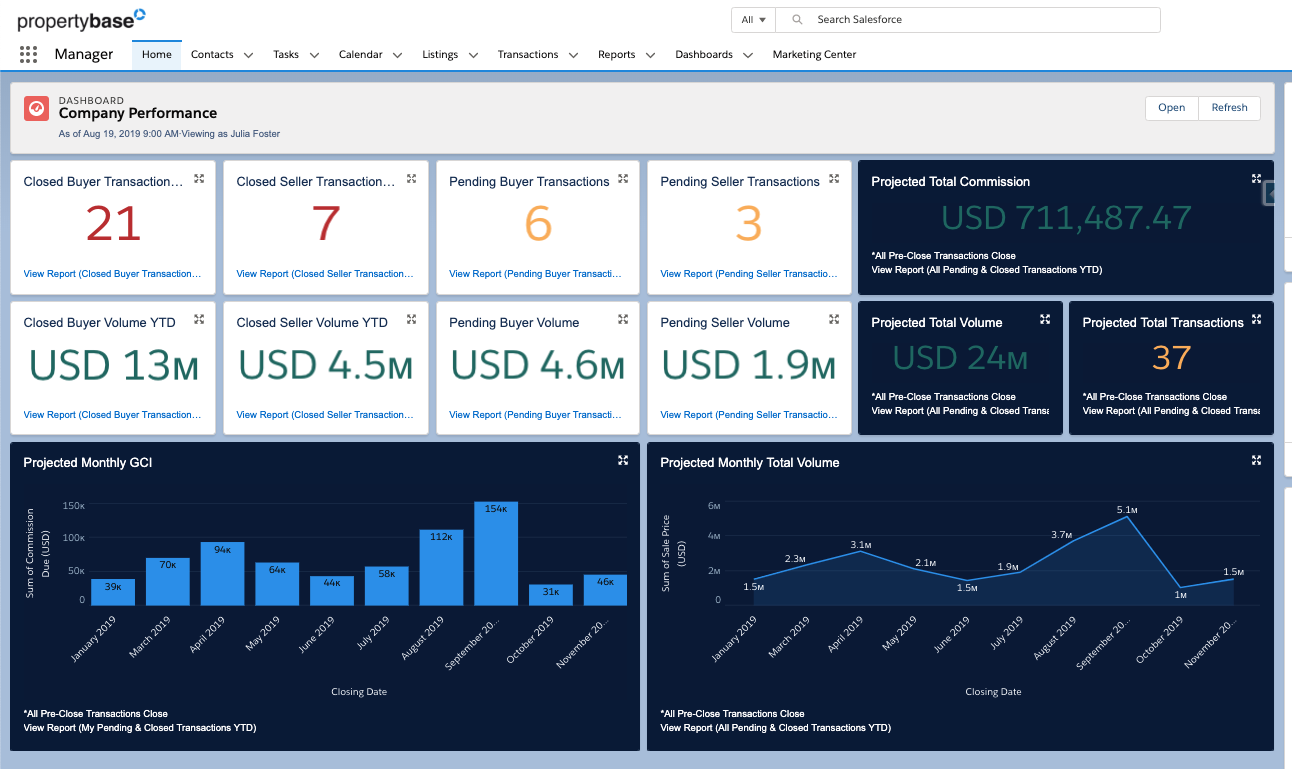The height and width of the screenshot is (769, 1292).
Task: Switch to the Contacts tab
Action: coord(211,55)
